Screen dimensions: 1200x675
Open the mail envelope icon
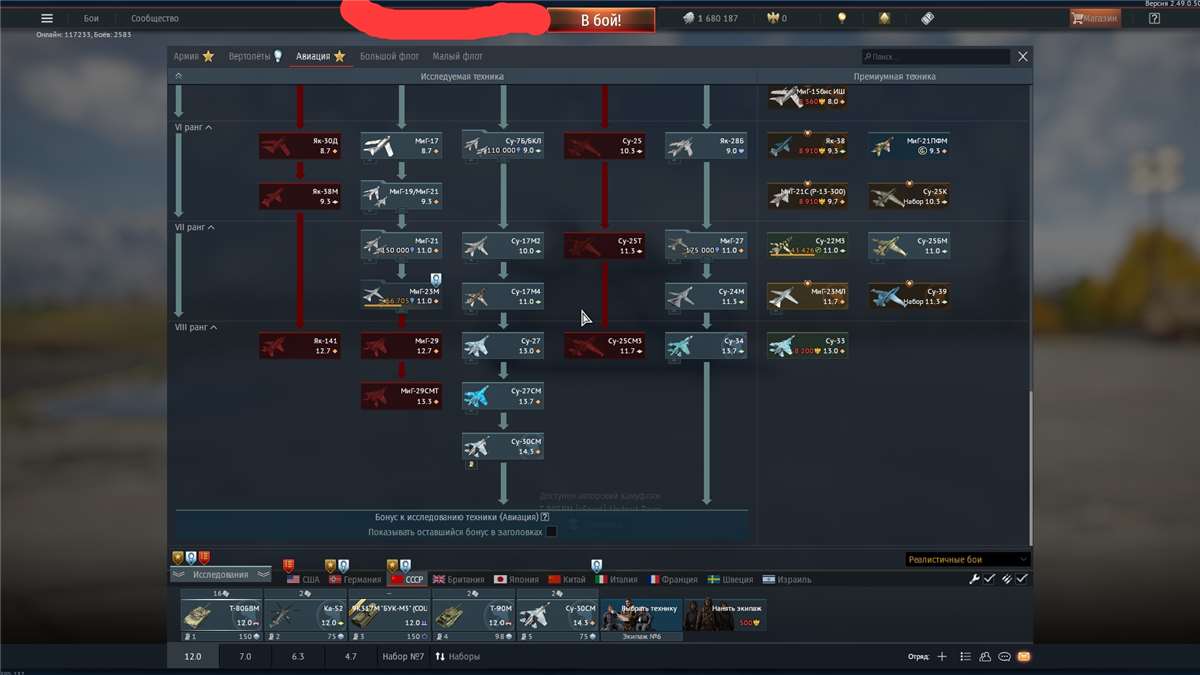coord(1023,657)
